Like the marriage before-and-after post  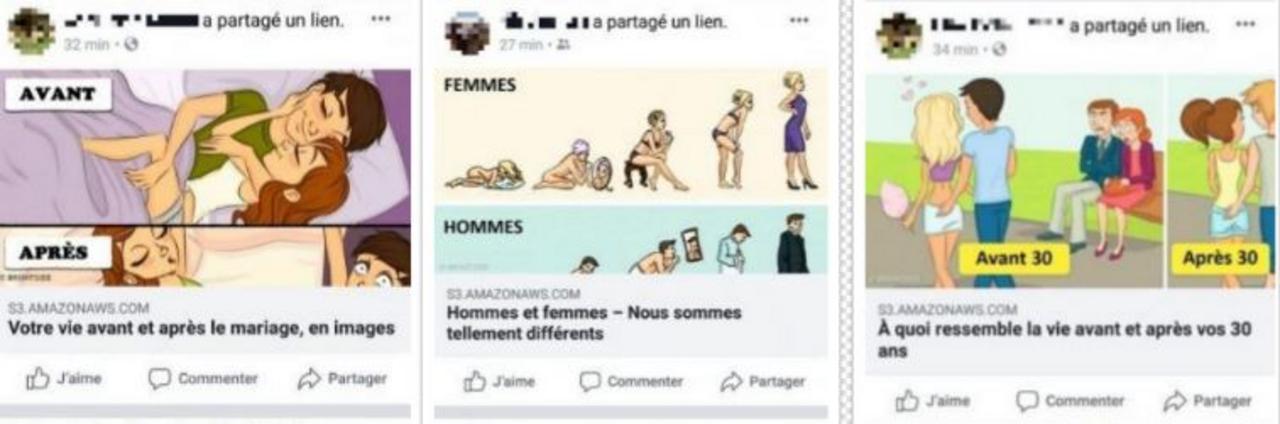[62, 379]
